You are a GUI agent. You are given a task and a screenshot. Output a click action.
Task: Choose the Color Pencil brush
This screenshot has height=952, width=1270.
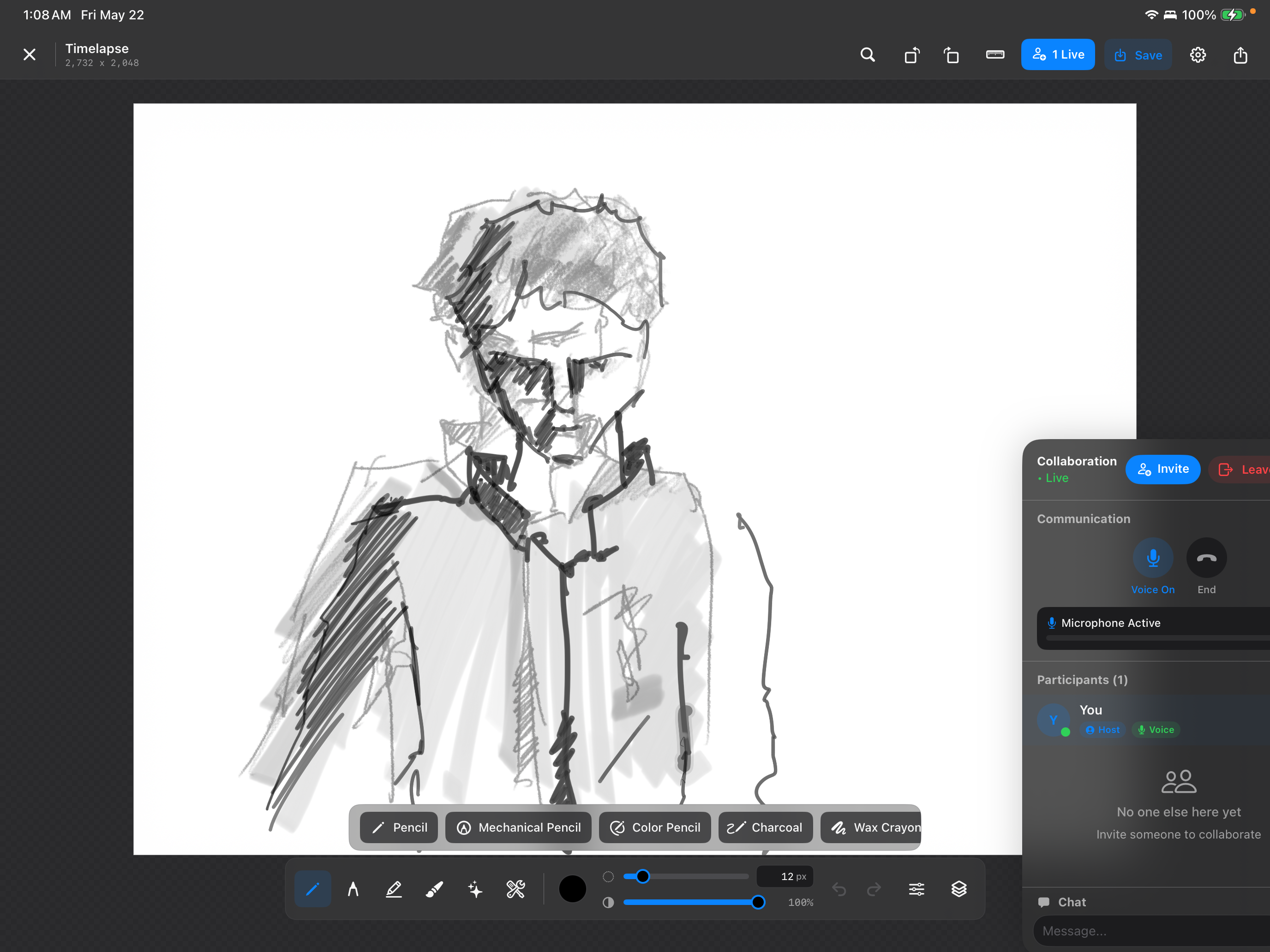[654, 827]
